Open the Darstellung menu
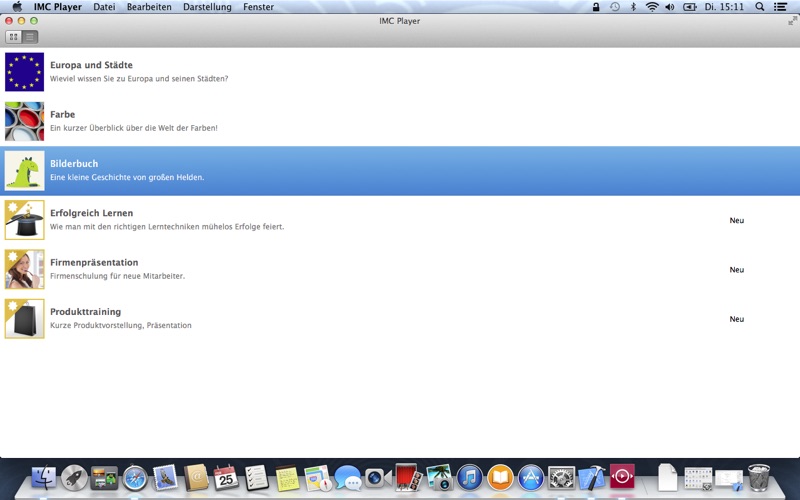Image resolution: width=800 pixels, height=500 pixels. pyautogui.click(x=207, y=7)
